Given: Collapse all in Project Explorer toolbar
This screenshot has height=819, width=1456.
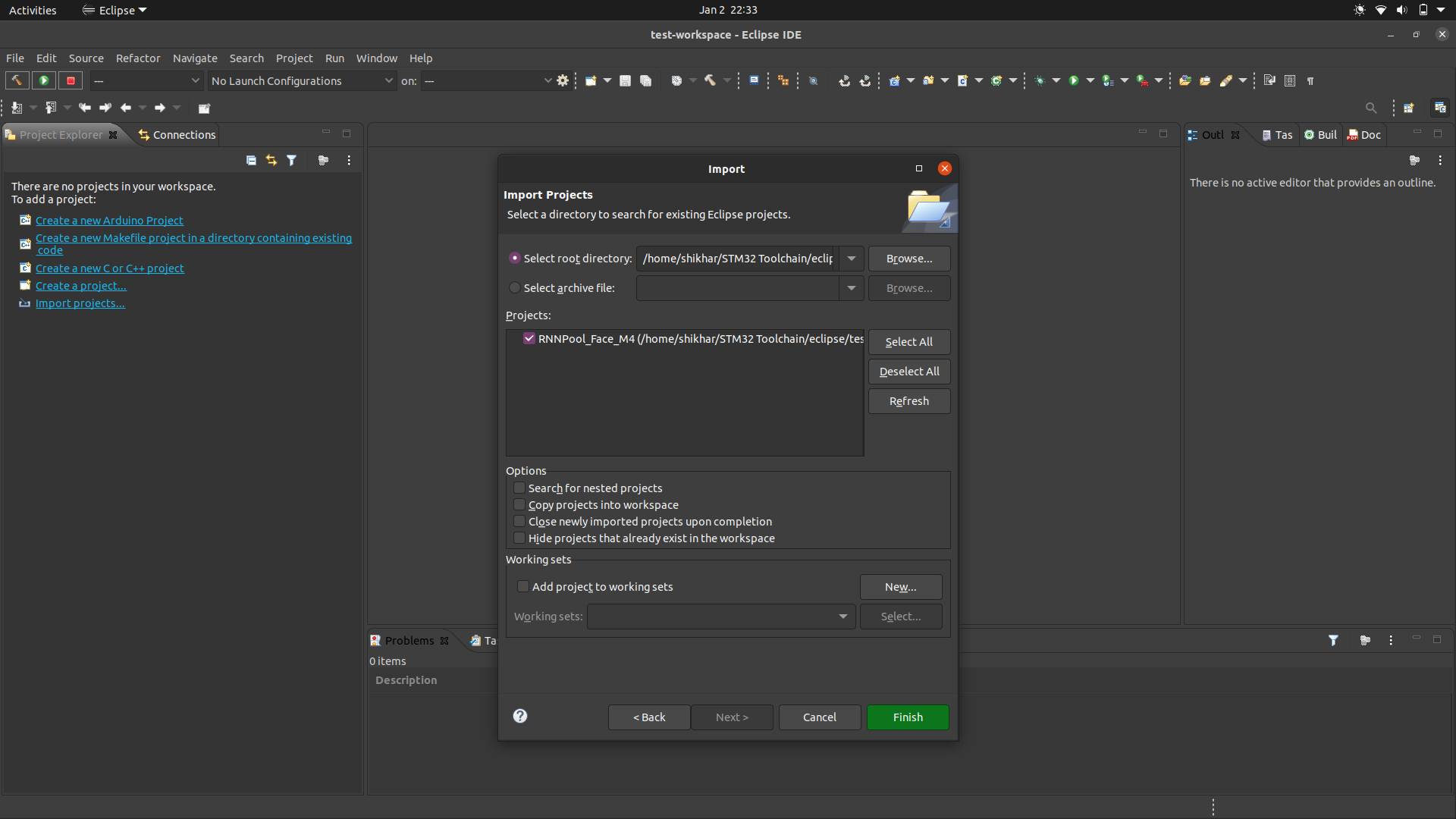Looking at the screenshot, I should click(x=251, y=160).
